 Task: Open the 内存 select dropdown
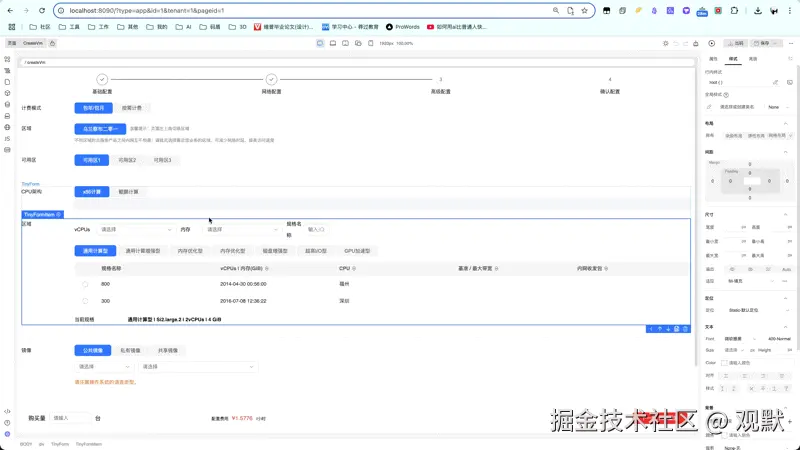pyautogui.click(x=242, y=230)
